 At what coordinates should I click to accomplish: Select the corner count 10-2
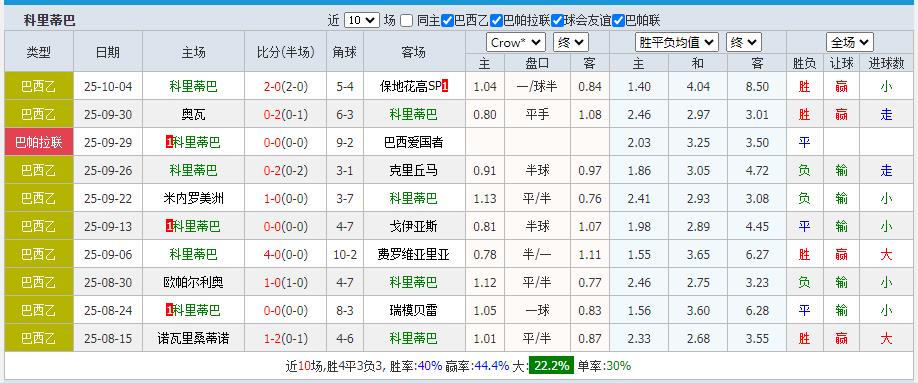(344, 255)
